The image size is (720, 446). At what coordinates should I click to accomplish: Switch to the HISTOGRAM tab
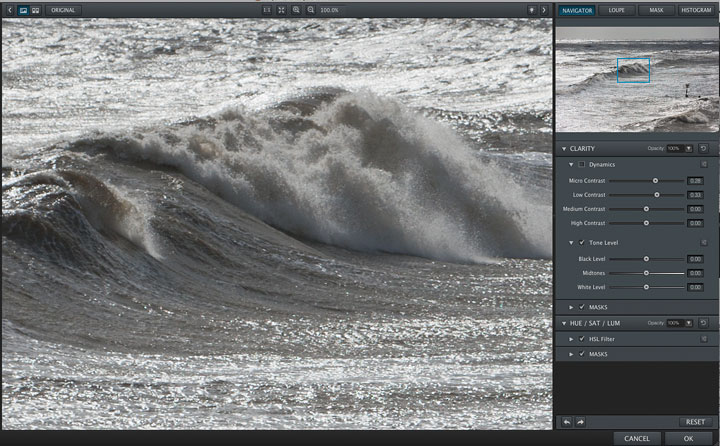coord(696,10)
